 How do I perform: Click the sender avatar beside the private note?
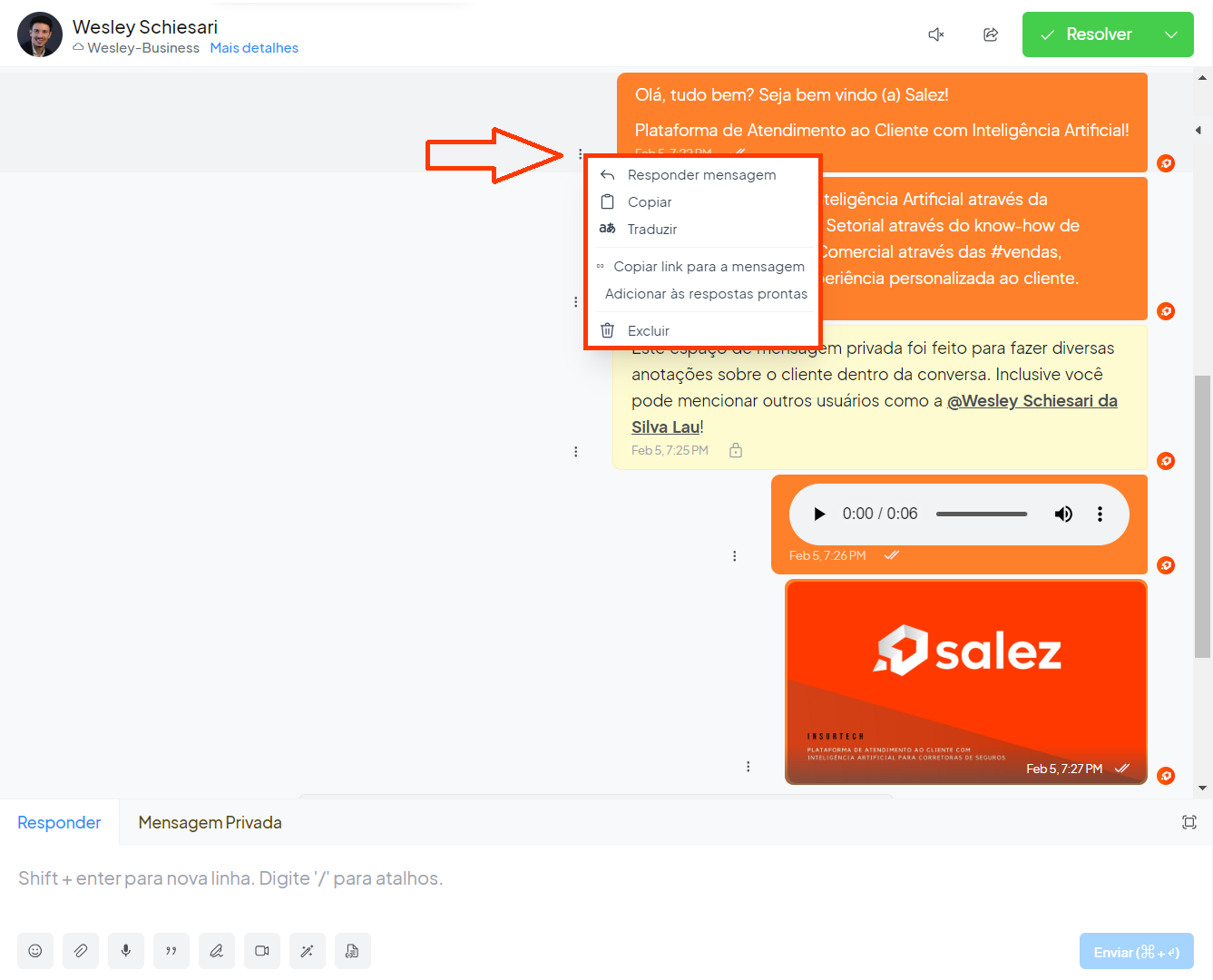click(x=1166, y=461)
